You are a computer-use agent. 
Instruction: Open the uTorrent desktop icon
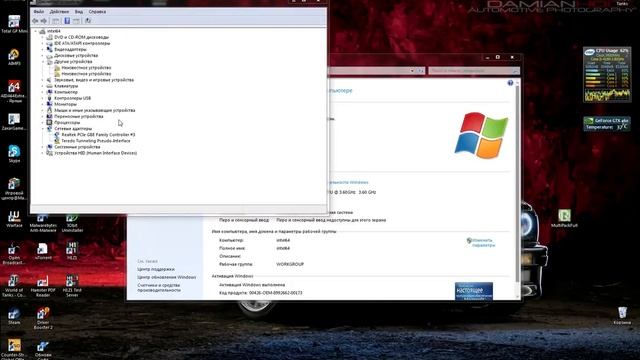pyautogui.click(x=43, y=251)
